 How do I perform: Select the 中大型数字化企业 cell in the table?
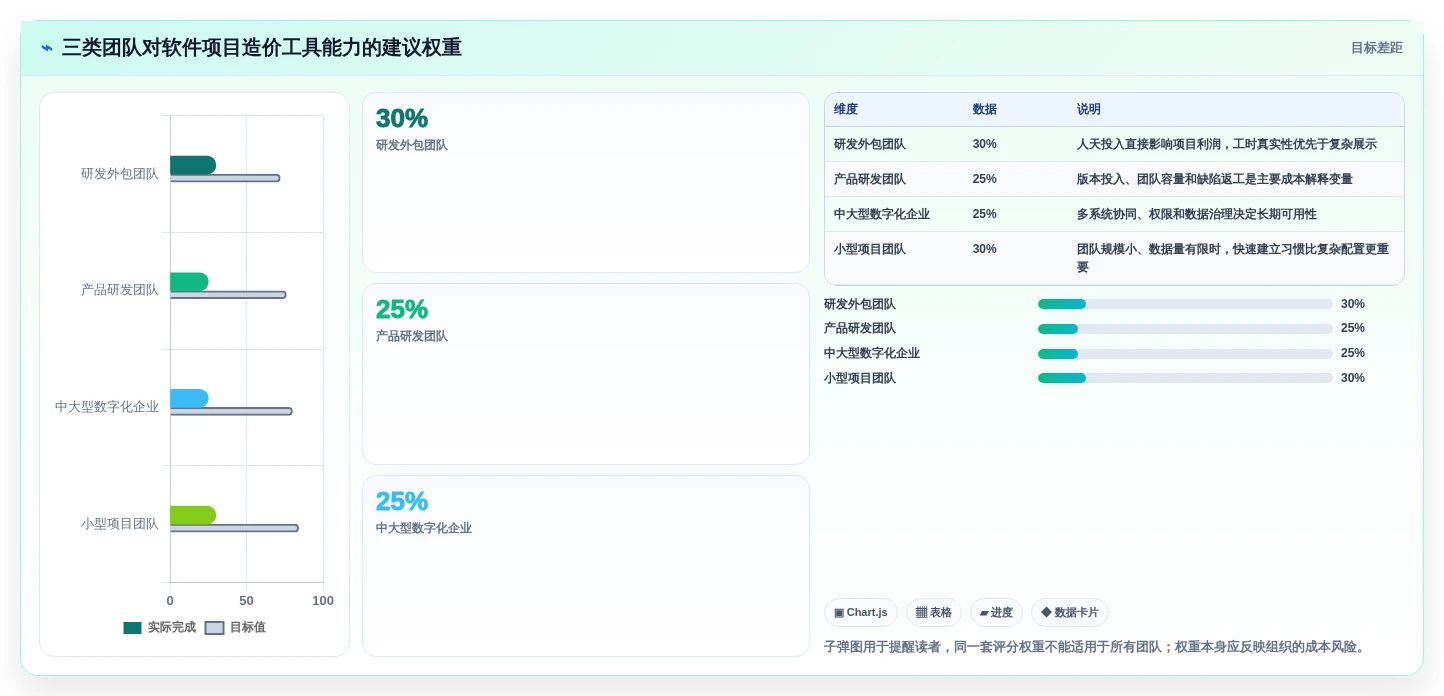click(x=882, y=214)
